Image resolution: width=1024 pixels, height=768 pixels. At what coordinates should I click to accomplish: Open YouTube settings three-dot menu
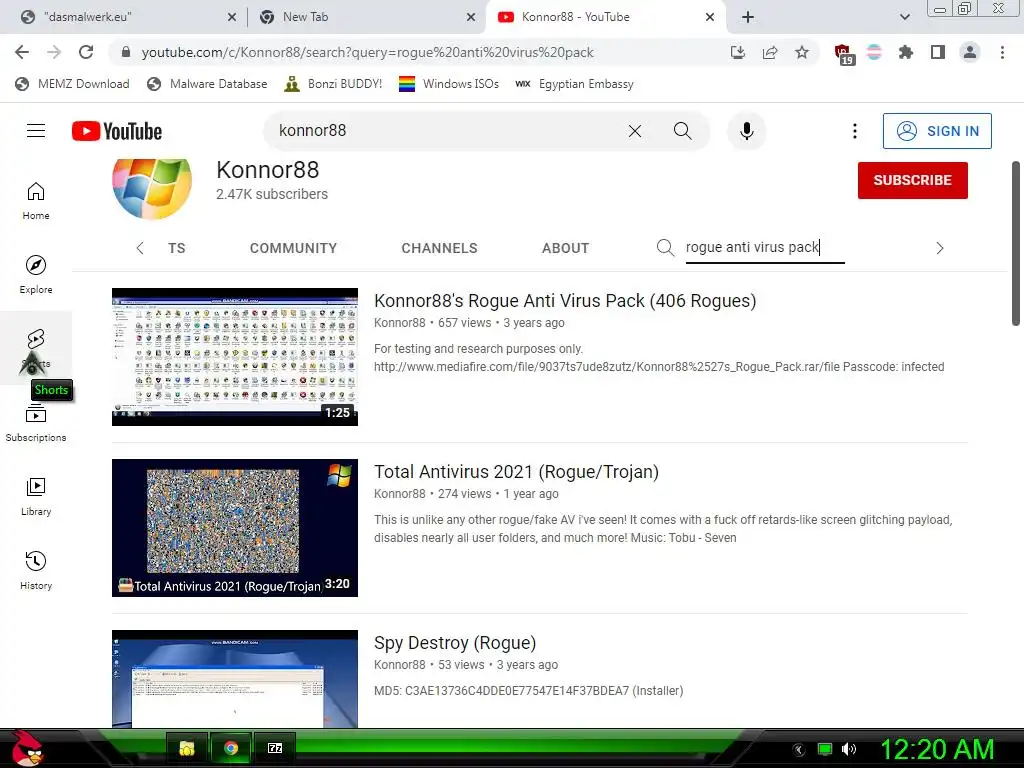pos(855,131)
